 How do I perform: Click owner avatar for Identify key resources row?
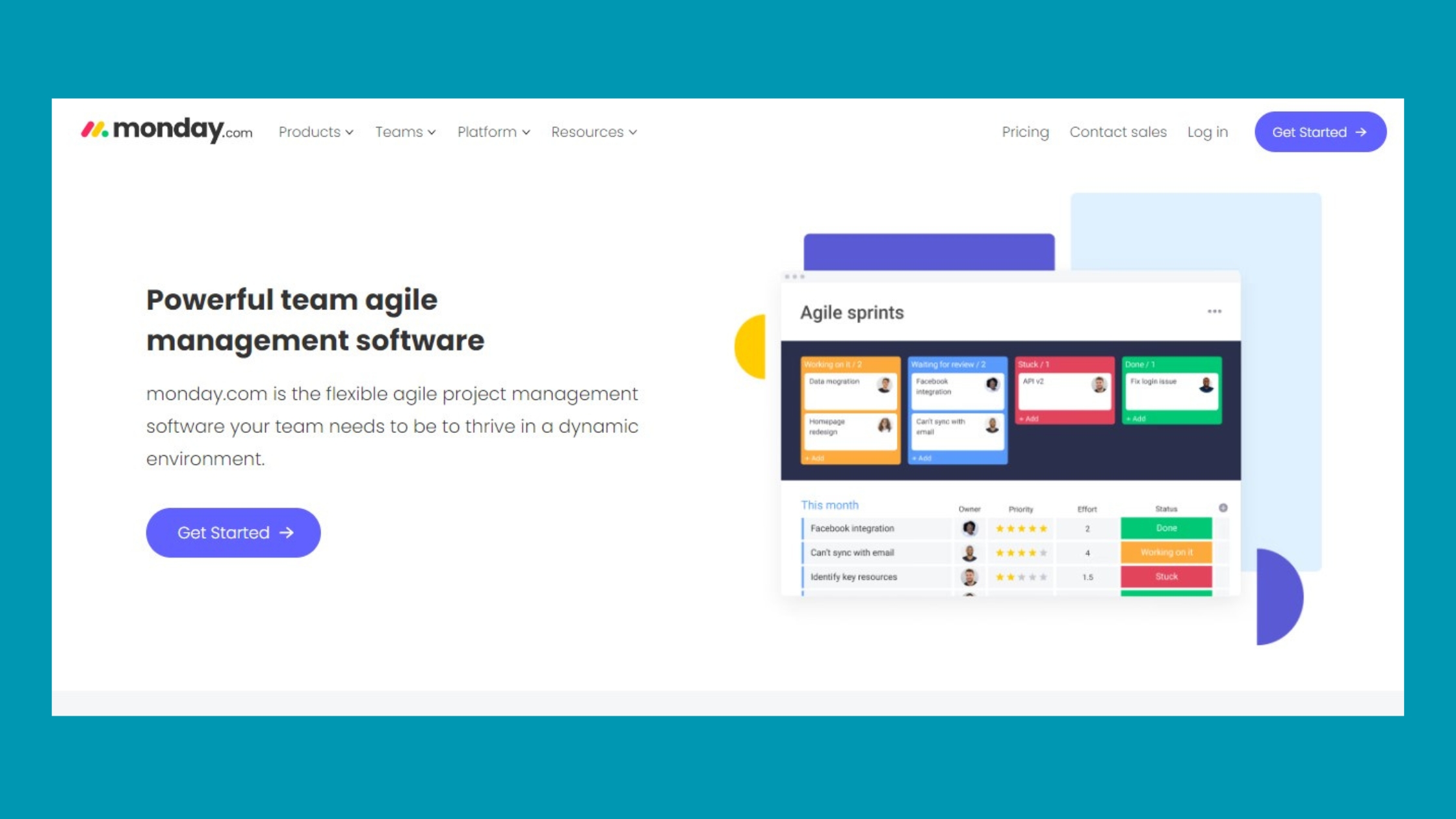969,577
